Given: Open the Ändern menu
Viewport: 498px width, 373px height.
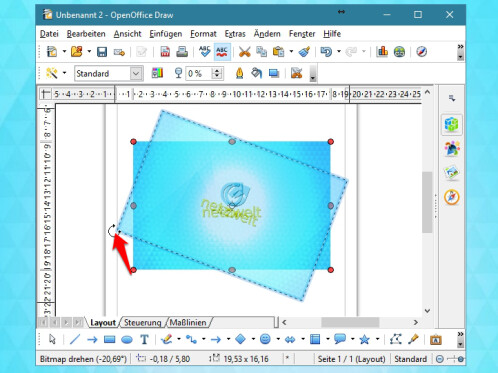Looking at the screenshot, I should click(x=267, y=34).
